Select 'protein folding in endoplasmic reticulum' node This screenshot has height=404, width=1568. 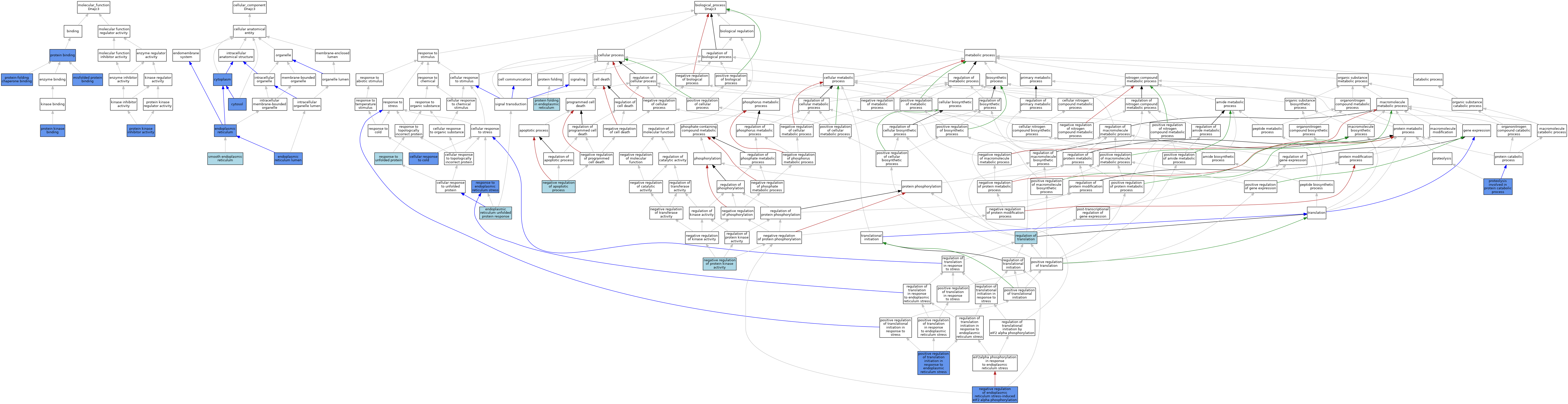click(546, 104)
